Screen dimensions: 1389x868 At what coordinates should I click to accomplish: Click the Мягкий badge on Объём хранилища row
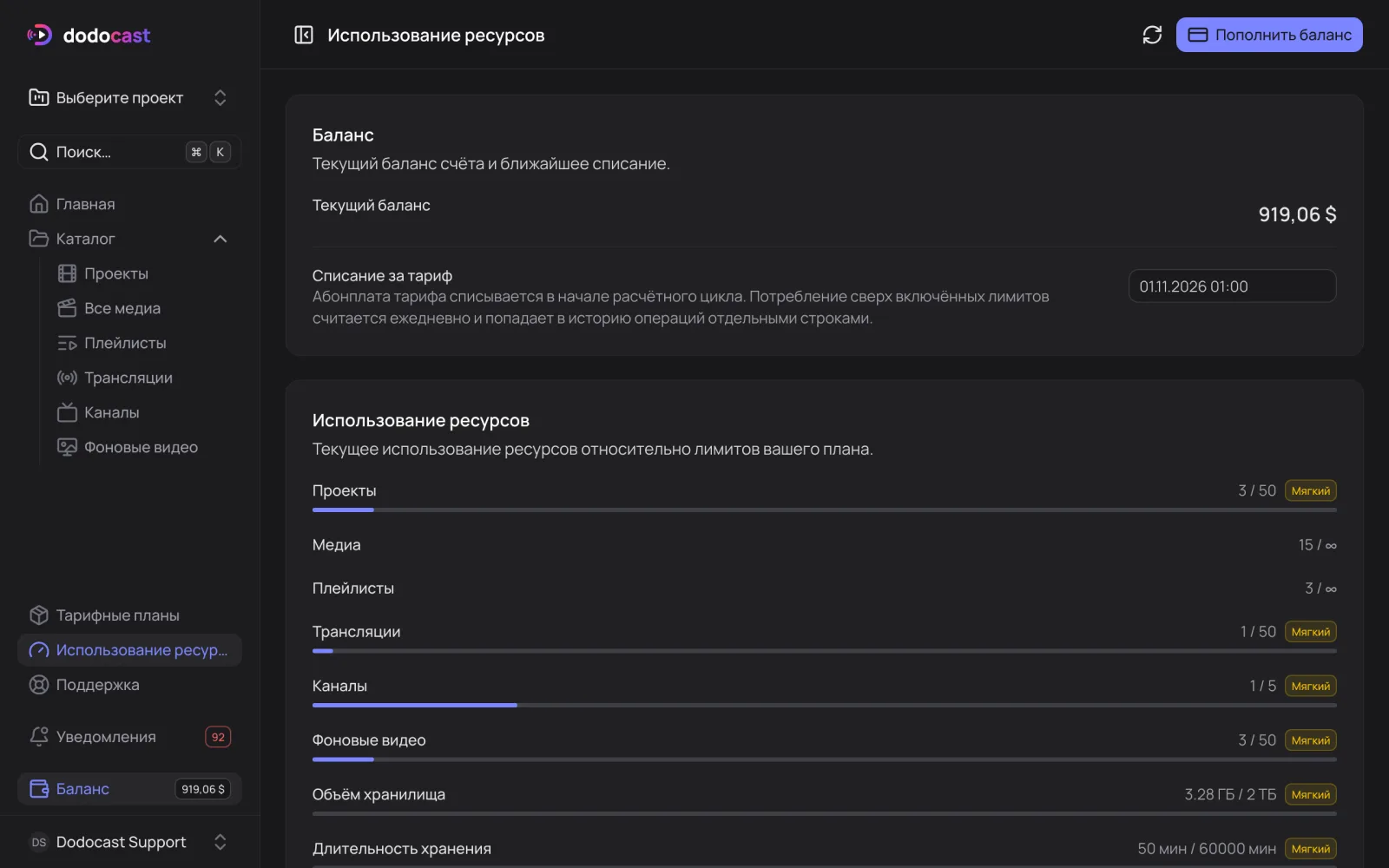[x=1311, y=794]
